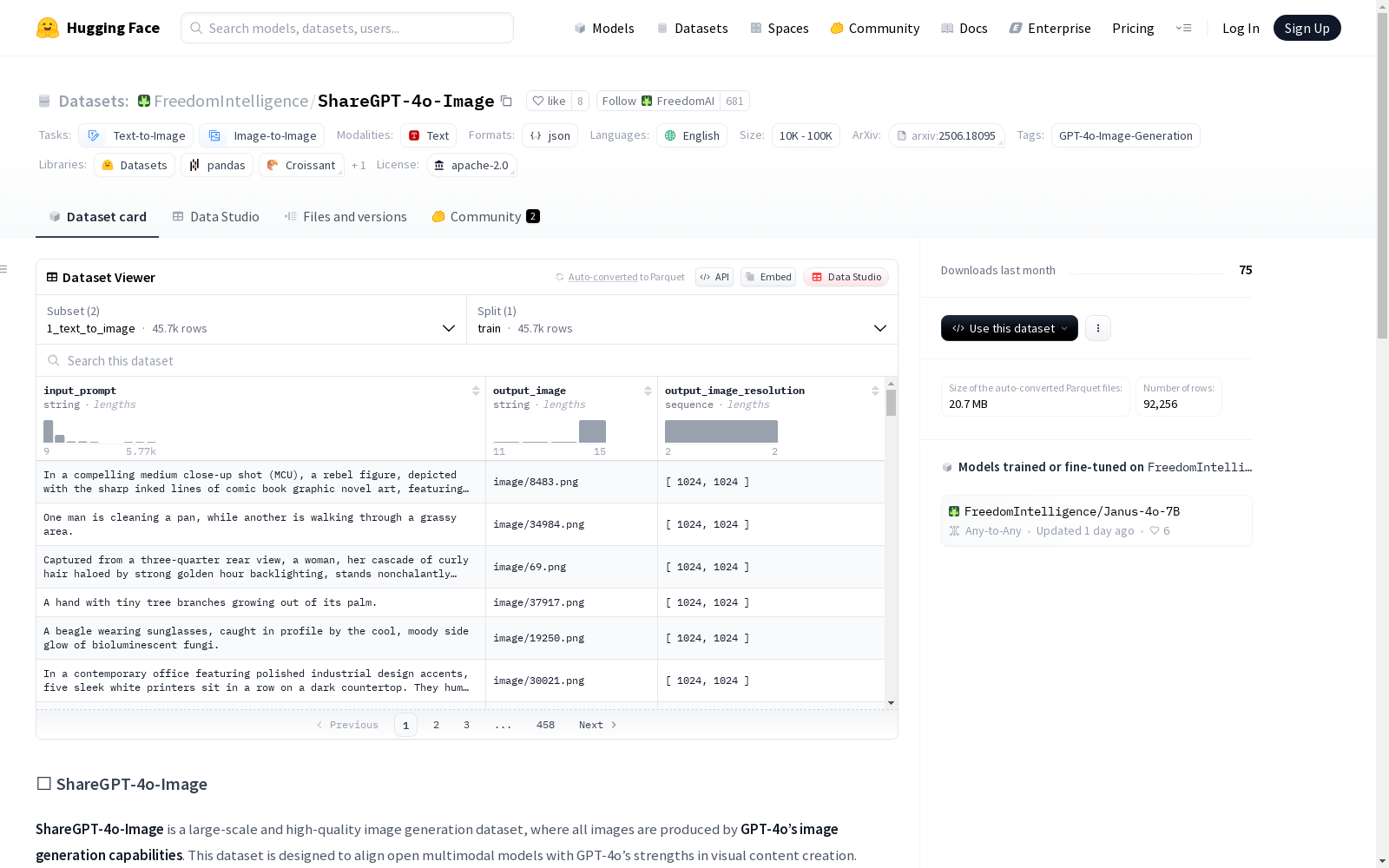Click the Search this dataset field
This screenshot has height=868, width=1389.
(467, 360)
